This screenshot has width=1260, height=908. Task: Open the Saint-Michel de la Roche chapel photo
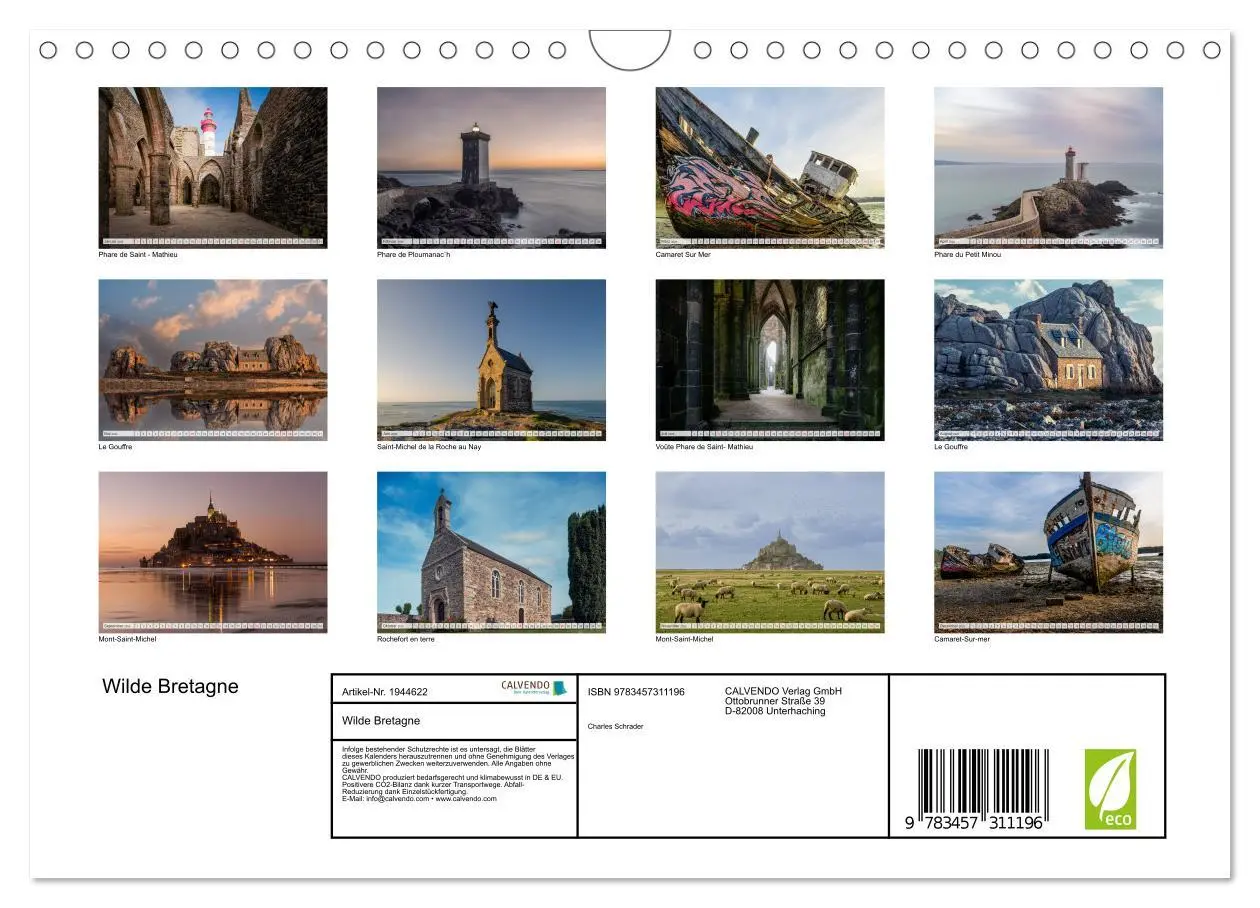tap(491, 360)
